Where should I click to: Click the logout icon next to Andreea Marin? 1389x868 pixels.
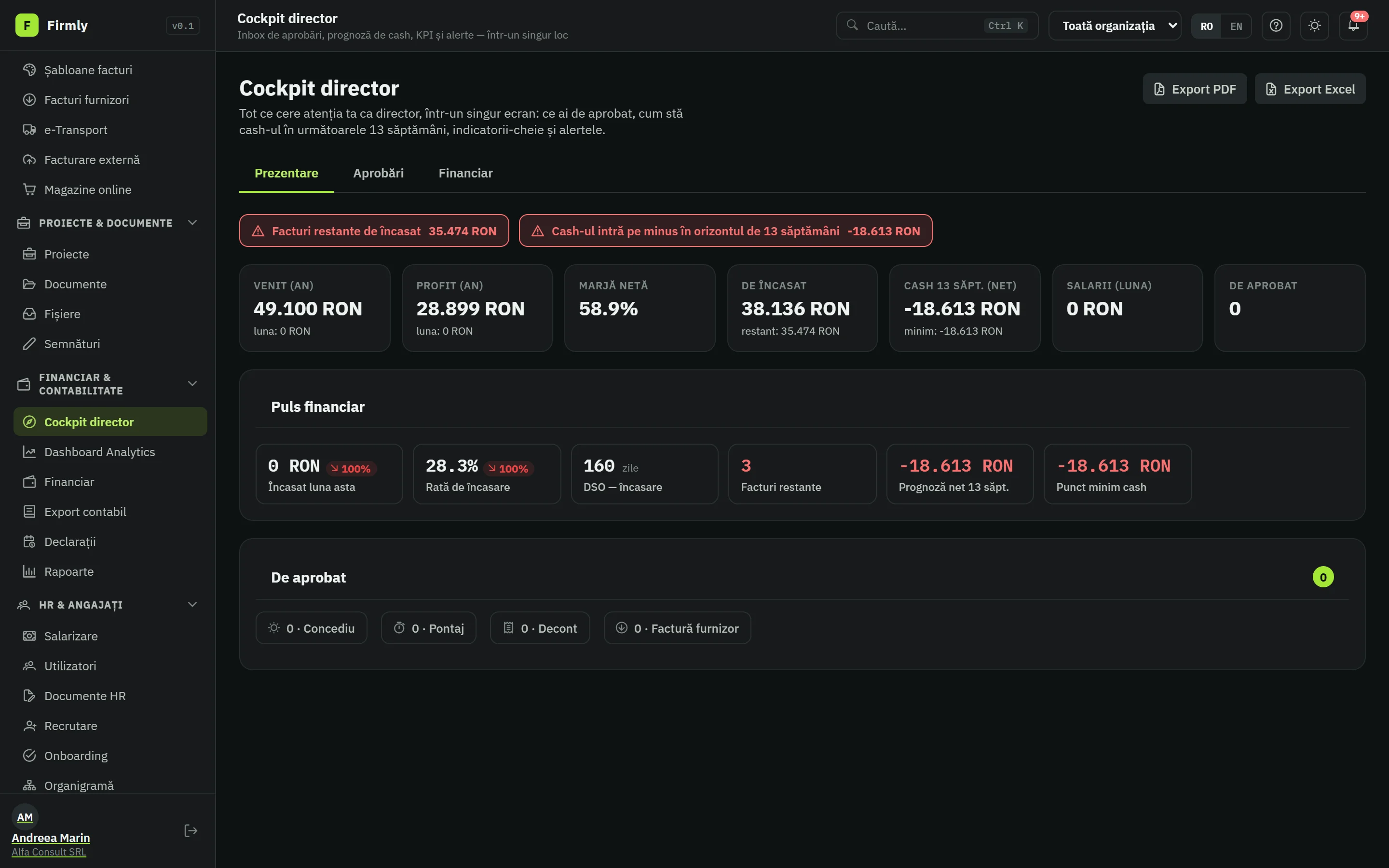pos(191,831)
